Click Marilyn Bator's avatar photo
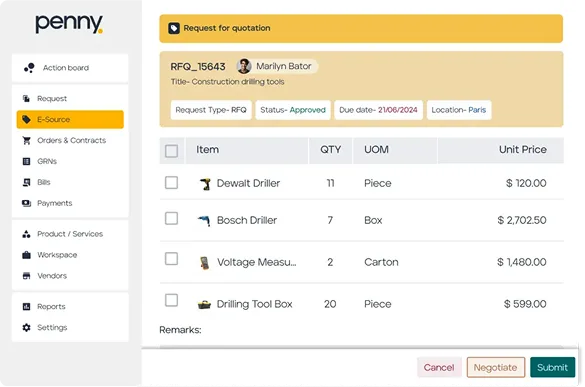585x387 pixels. coord(244,66)
